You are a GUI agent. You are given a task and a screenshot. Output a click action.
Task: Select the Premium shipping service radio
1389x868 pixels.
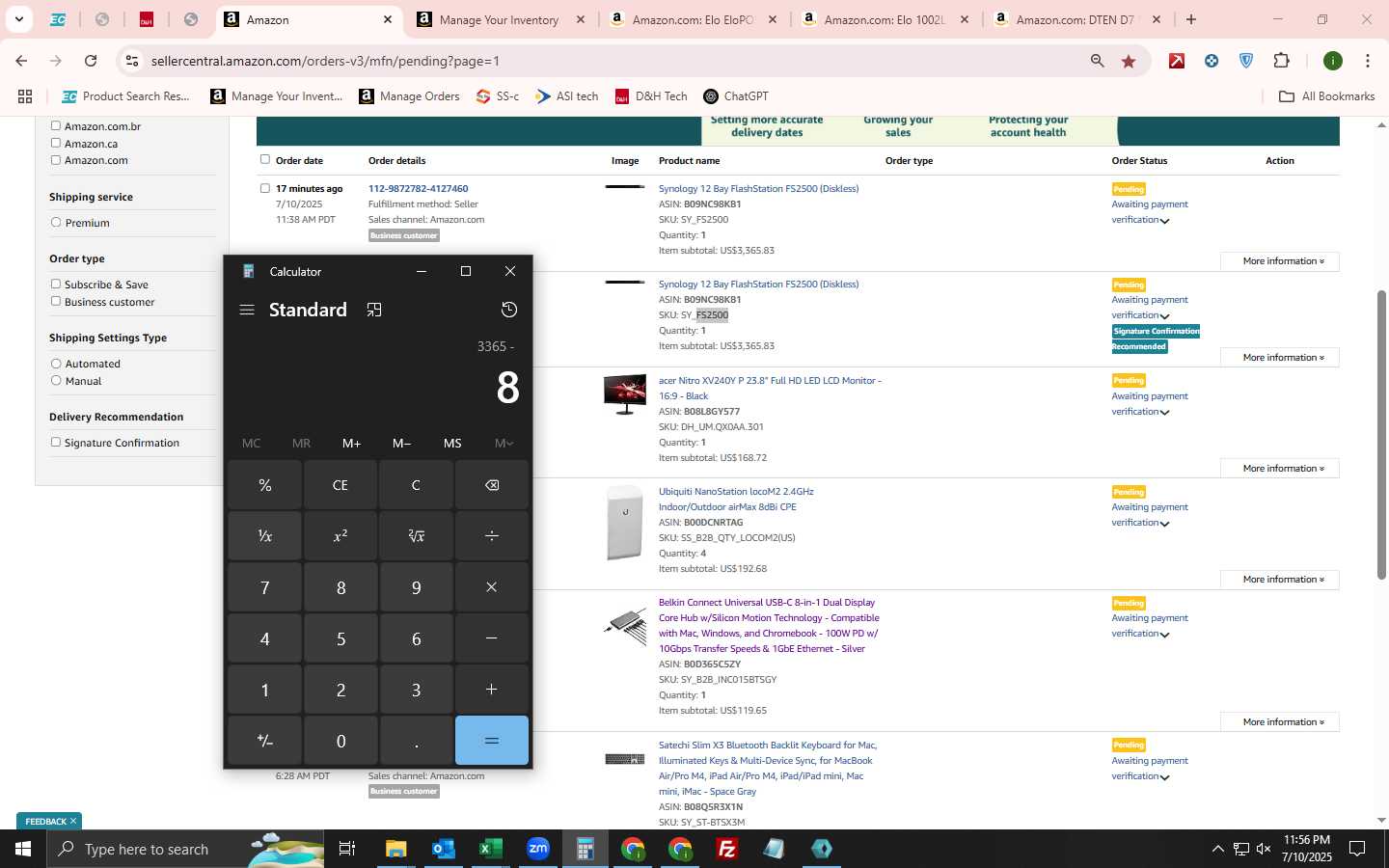coord(56,222)
